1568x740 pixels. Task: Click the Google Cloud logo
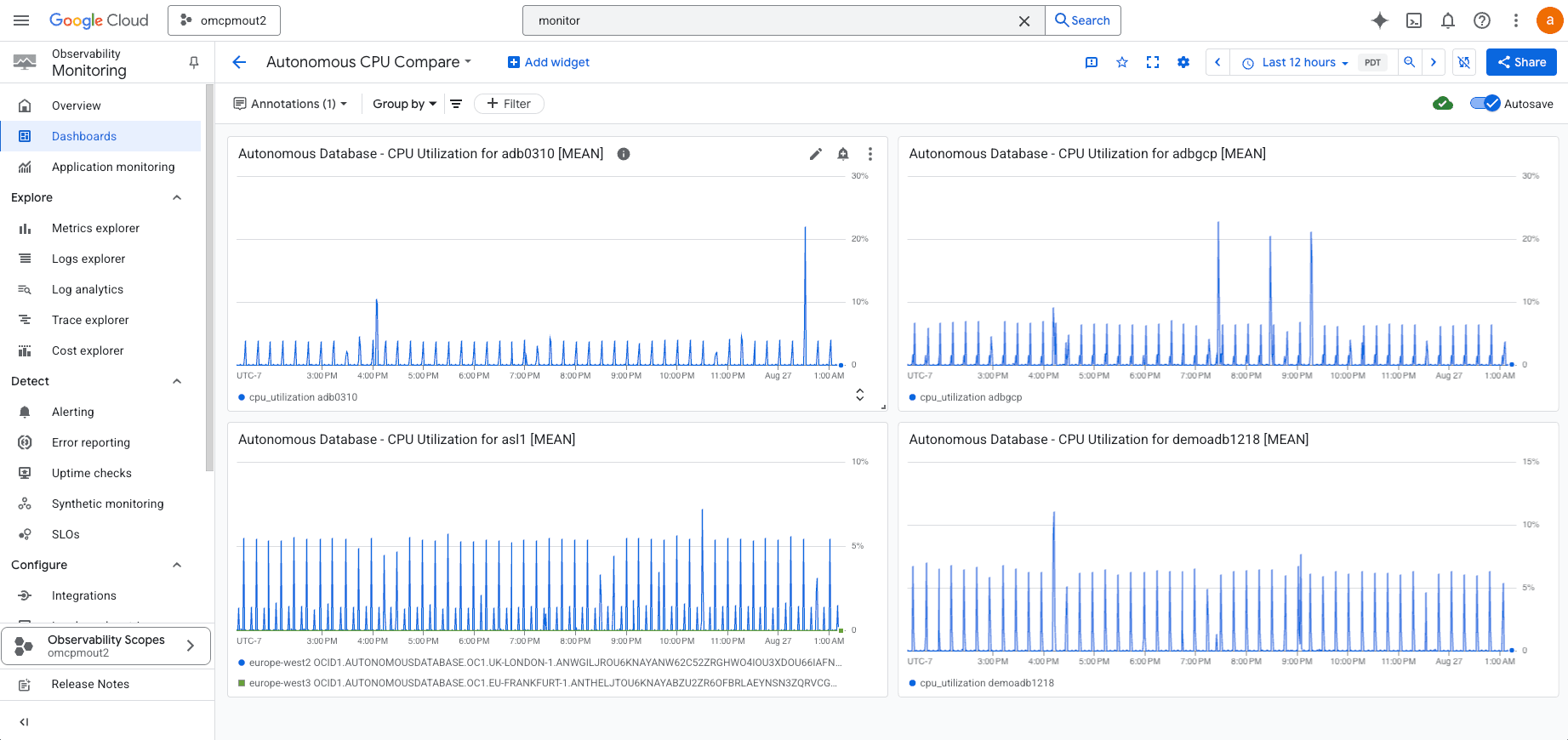pyautogui.click(x=99, y=20)
